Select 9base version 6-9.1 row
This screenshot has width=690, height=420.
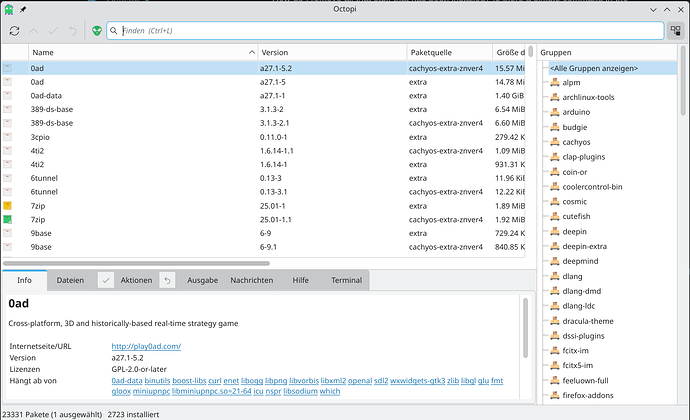point(264,247)
